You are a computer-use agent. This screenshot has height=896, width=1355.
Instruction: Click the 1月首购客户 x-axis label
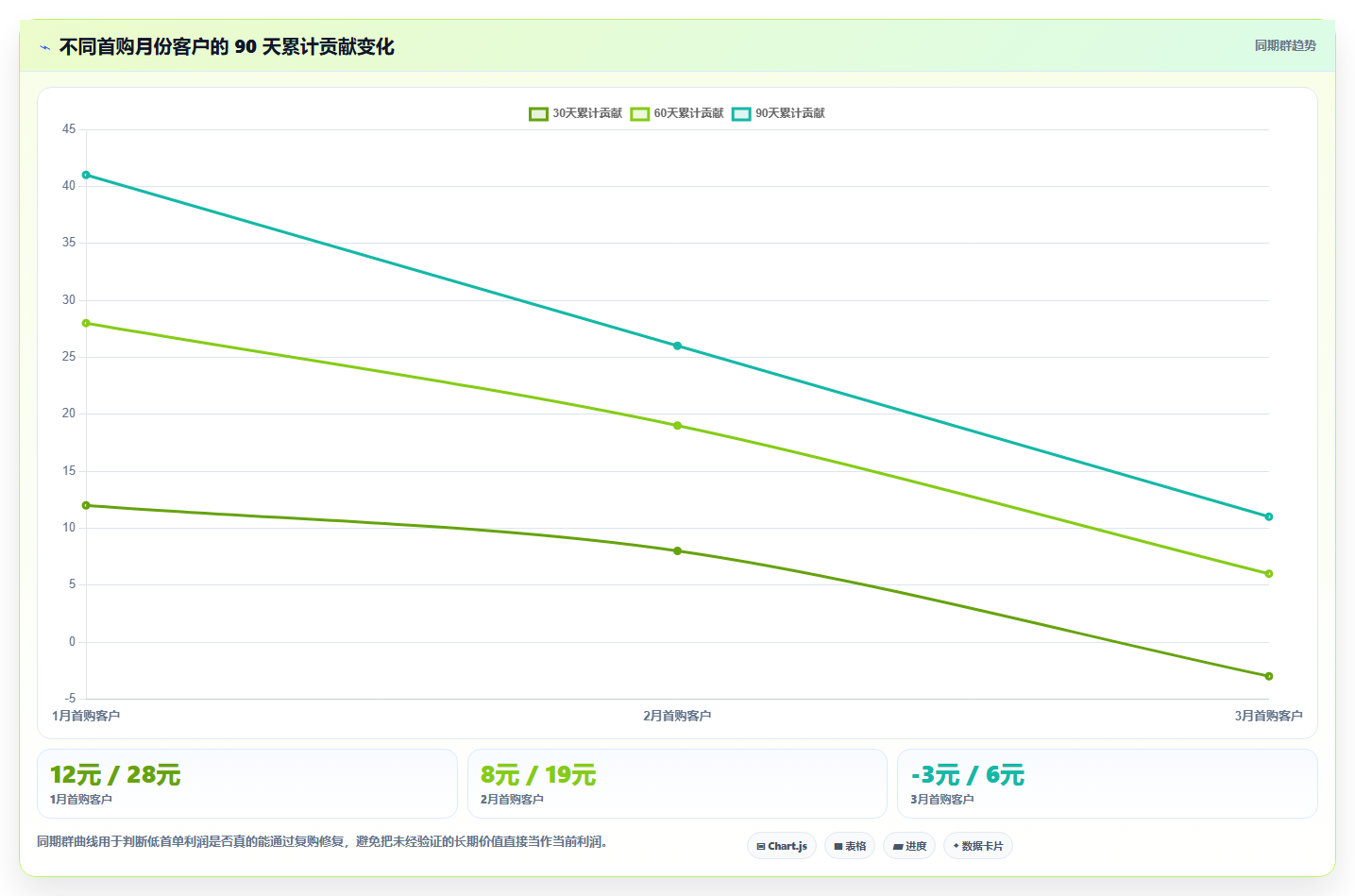(86, 716)
